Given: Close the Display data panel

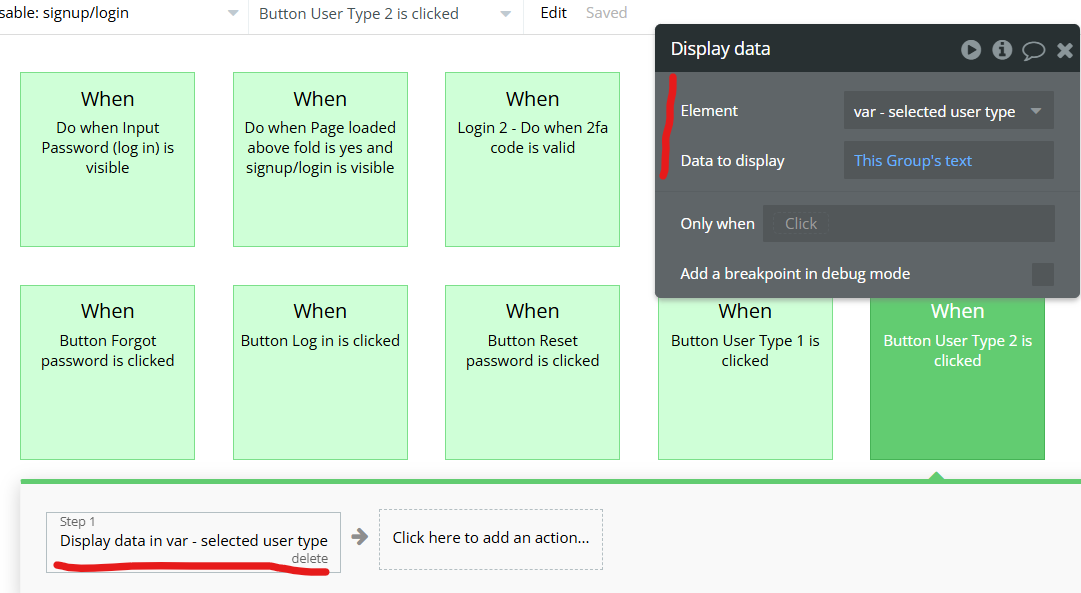Looking at the screenshot, I should click(1064, 50).
